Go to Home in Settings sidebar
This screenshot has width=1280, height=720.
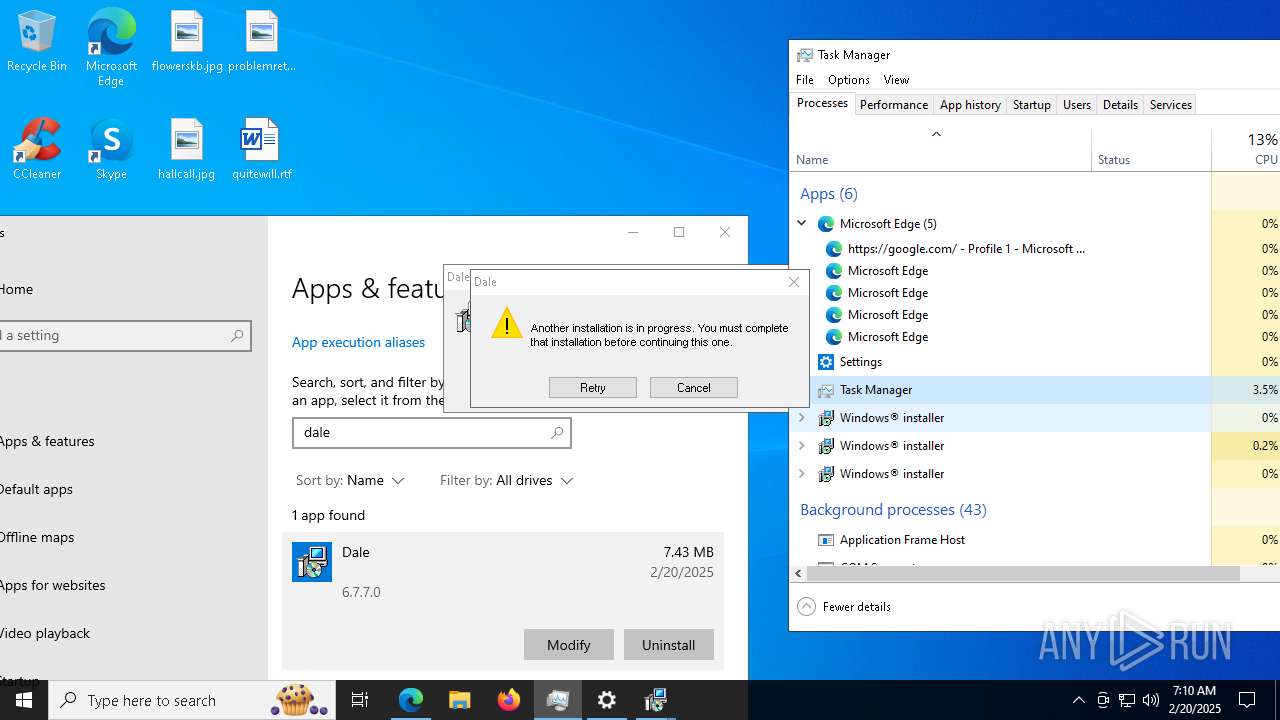16,289
